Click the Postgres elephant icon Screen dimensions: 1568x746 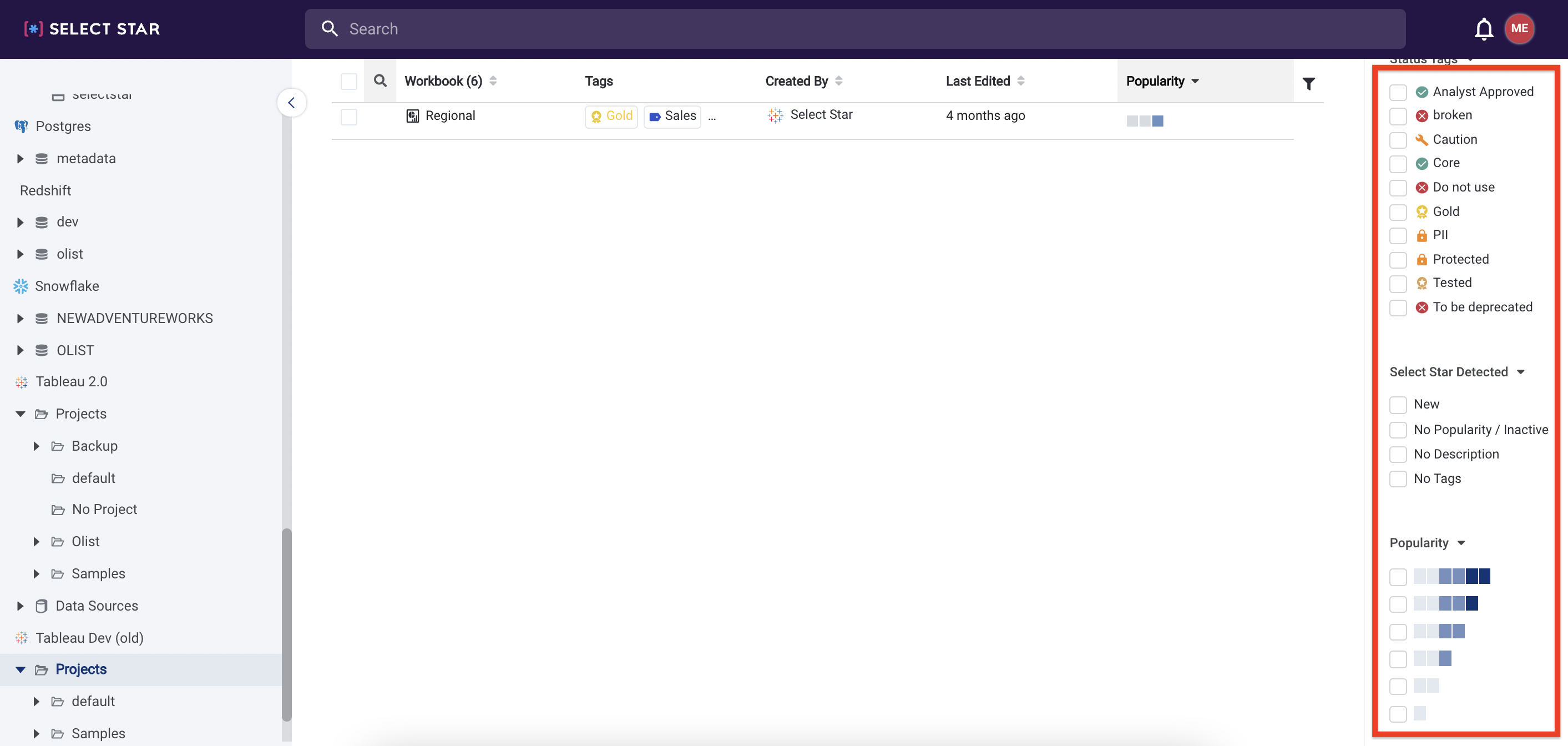21,126
